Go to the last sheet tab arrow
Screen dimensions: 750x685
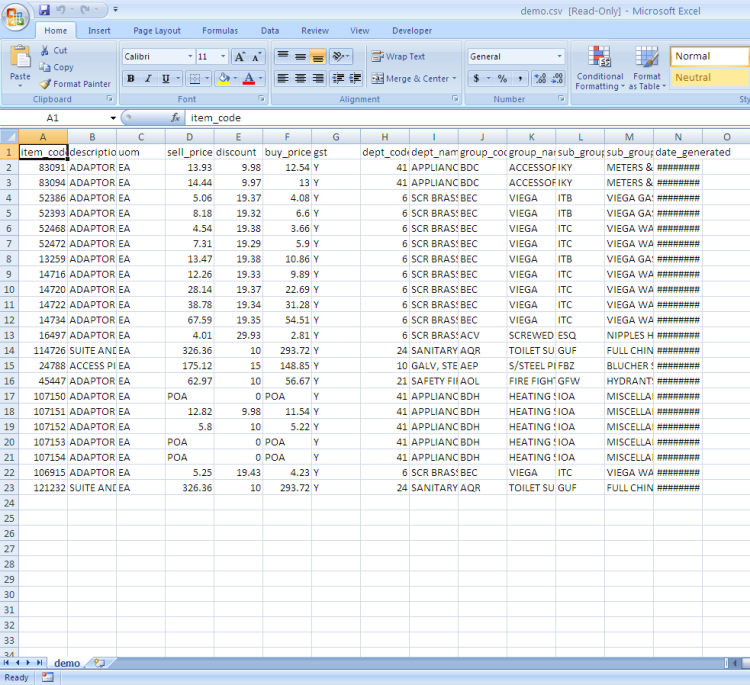point(39,663)
